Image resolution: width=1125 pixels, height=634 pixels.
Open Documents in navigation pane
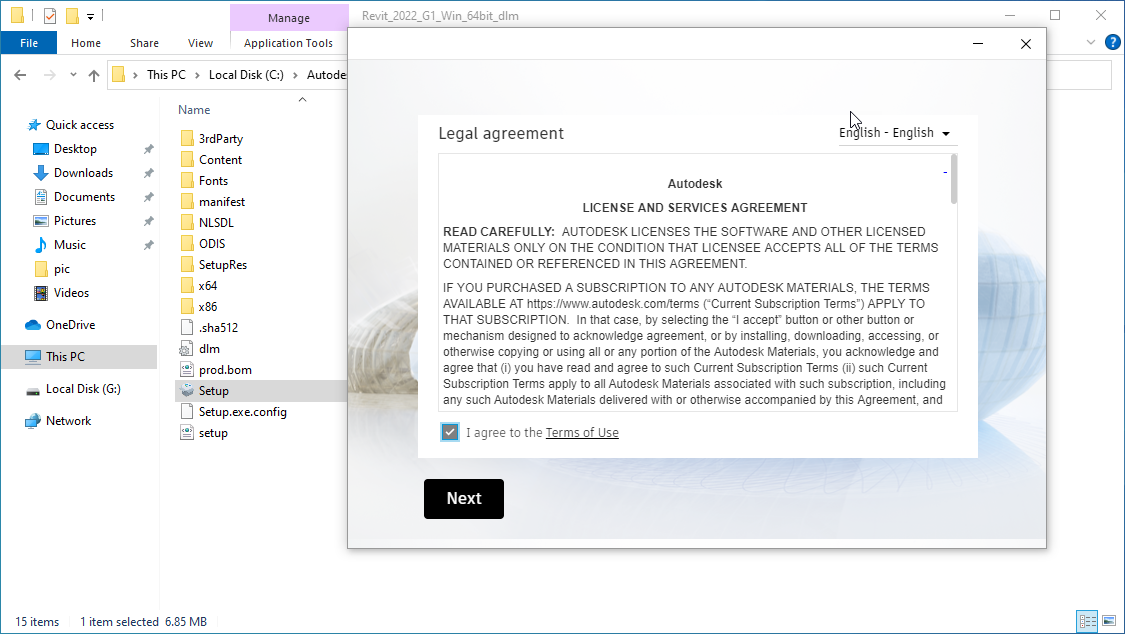[84, 197]
